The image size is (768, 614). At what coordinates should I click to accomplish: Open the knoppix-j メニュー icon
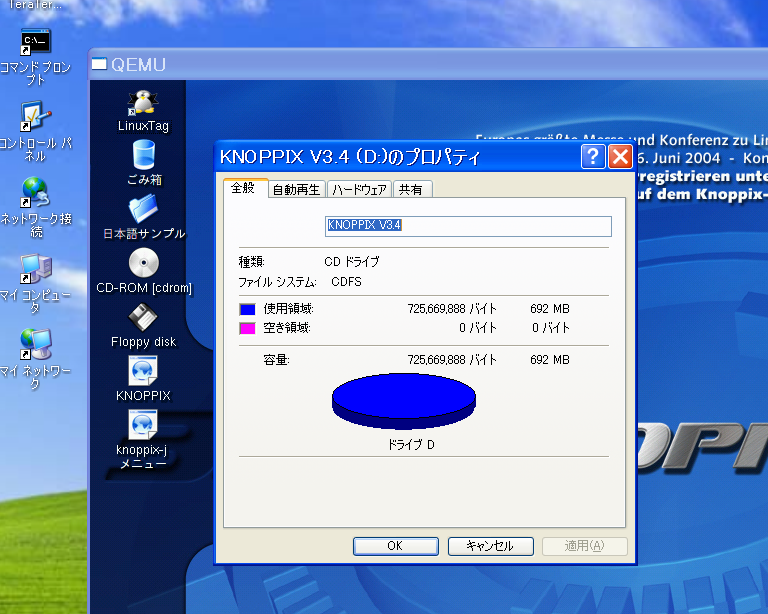click(x=143, y=425)
